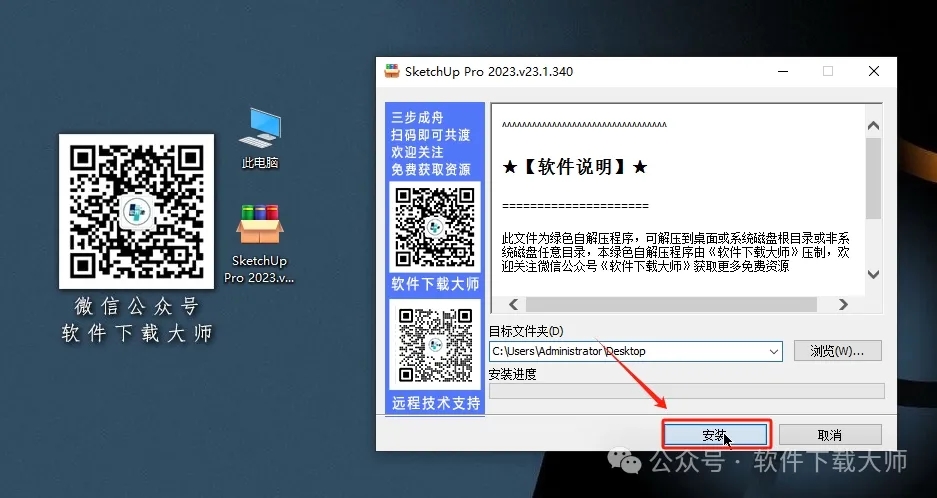Click the 三步成舟 text in the sidebar
937x498 pixels.
(417, 117)
